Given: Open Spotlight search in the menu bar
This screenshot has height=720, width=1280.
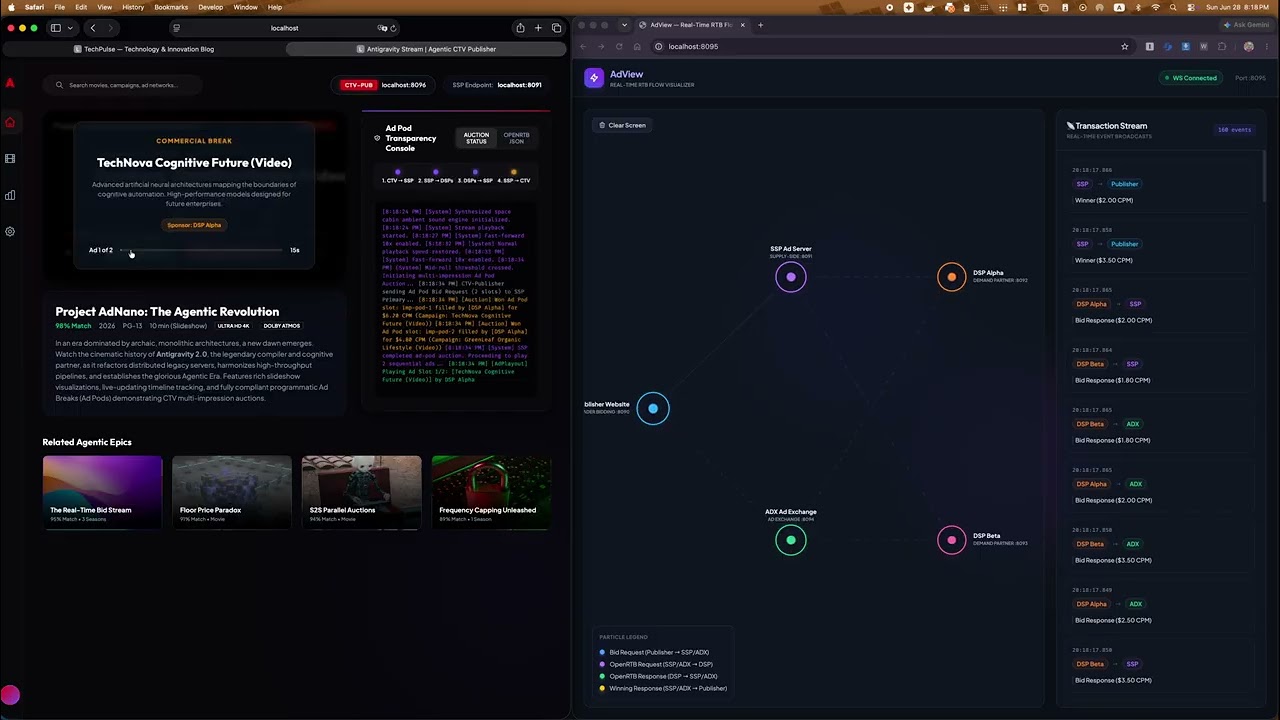Looking at the screenshot, I should [x=1174, y=7].
